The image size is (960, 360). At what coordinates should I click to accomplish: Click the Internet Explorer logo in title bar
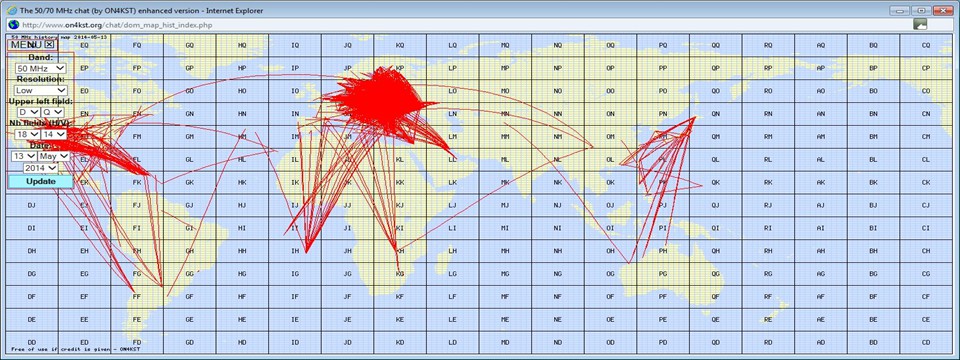[11, 10]
